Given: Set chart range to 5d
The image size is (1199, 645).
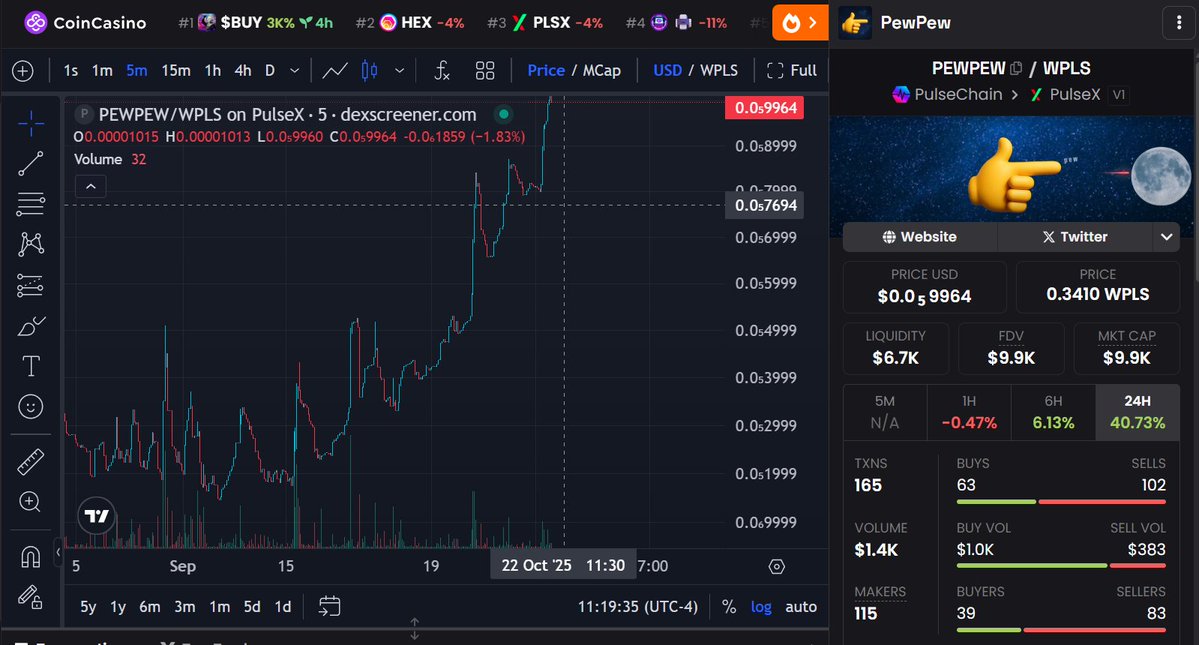Looking at the screenshot, I should click(252, 607).
